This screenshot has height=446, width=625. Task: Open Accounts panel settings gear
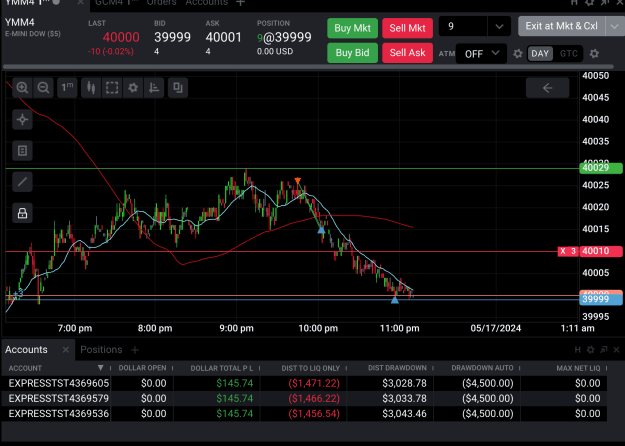tap(590, 350)
